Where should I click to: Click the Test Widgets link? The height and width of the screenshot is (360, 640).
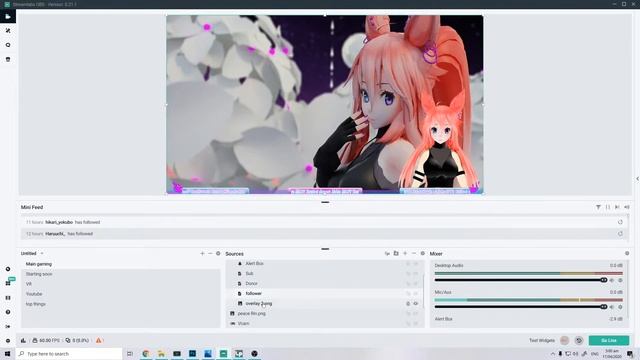tap(542, 340)
